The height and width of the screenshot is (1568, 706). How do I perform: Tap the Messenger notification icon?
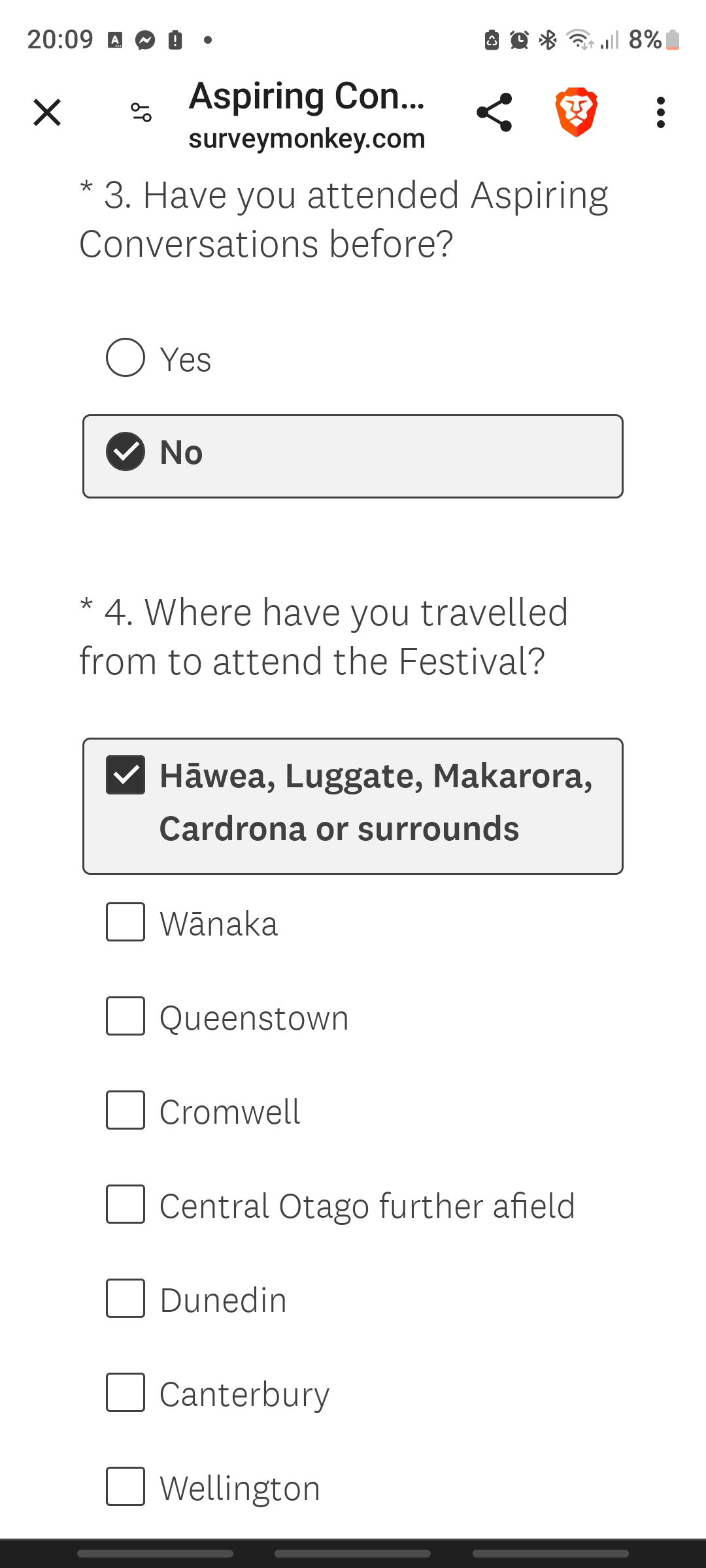[x=145, y=40]
